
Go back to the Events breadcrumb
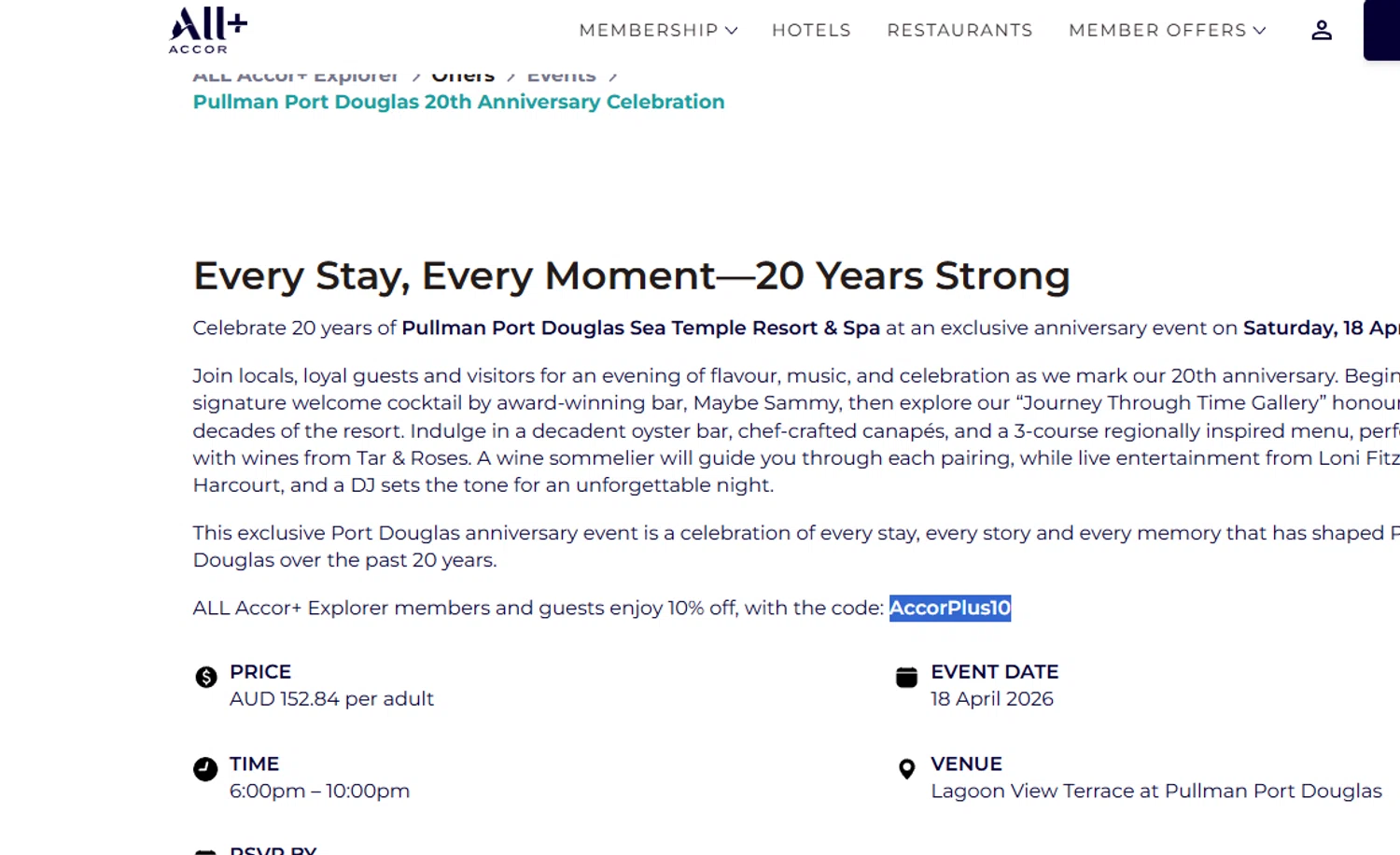pos(561,77)
